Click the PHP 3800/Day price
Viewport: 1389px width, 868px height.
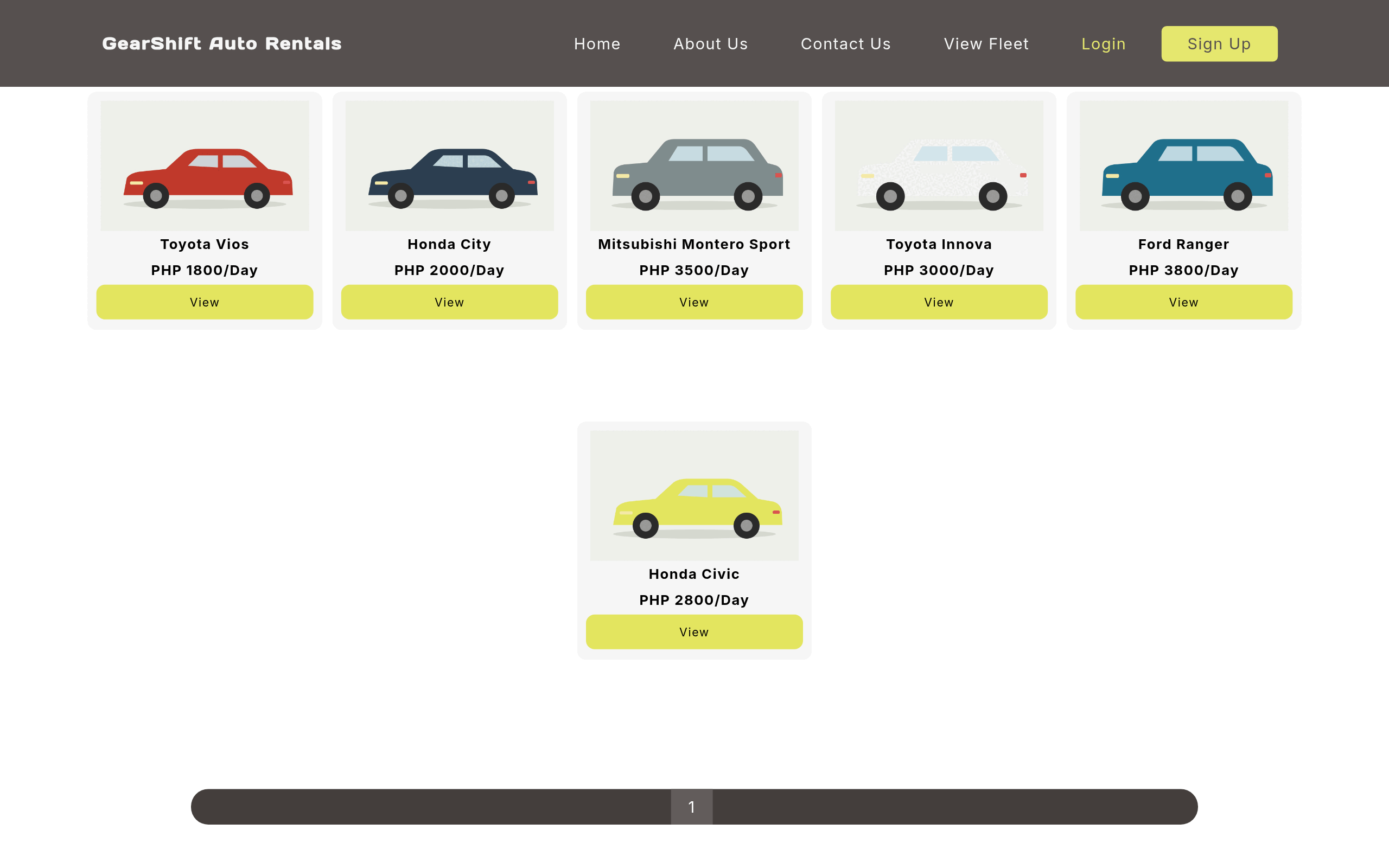1183,270
